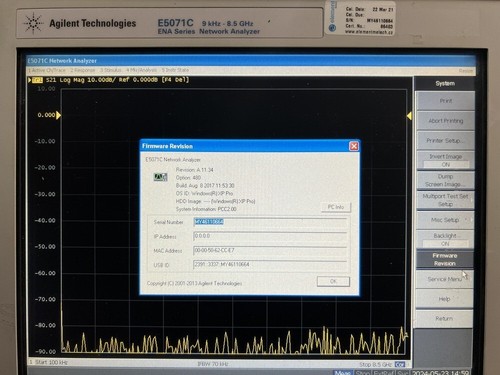500x375 pixels.
Task: Click the network analyzer icon in the dialog
Action: point(160,177)
